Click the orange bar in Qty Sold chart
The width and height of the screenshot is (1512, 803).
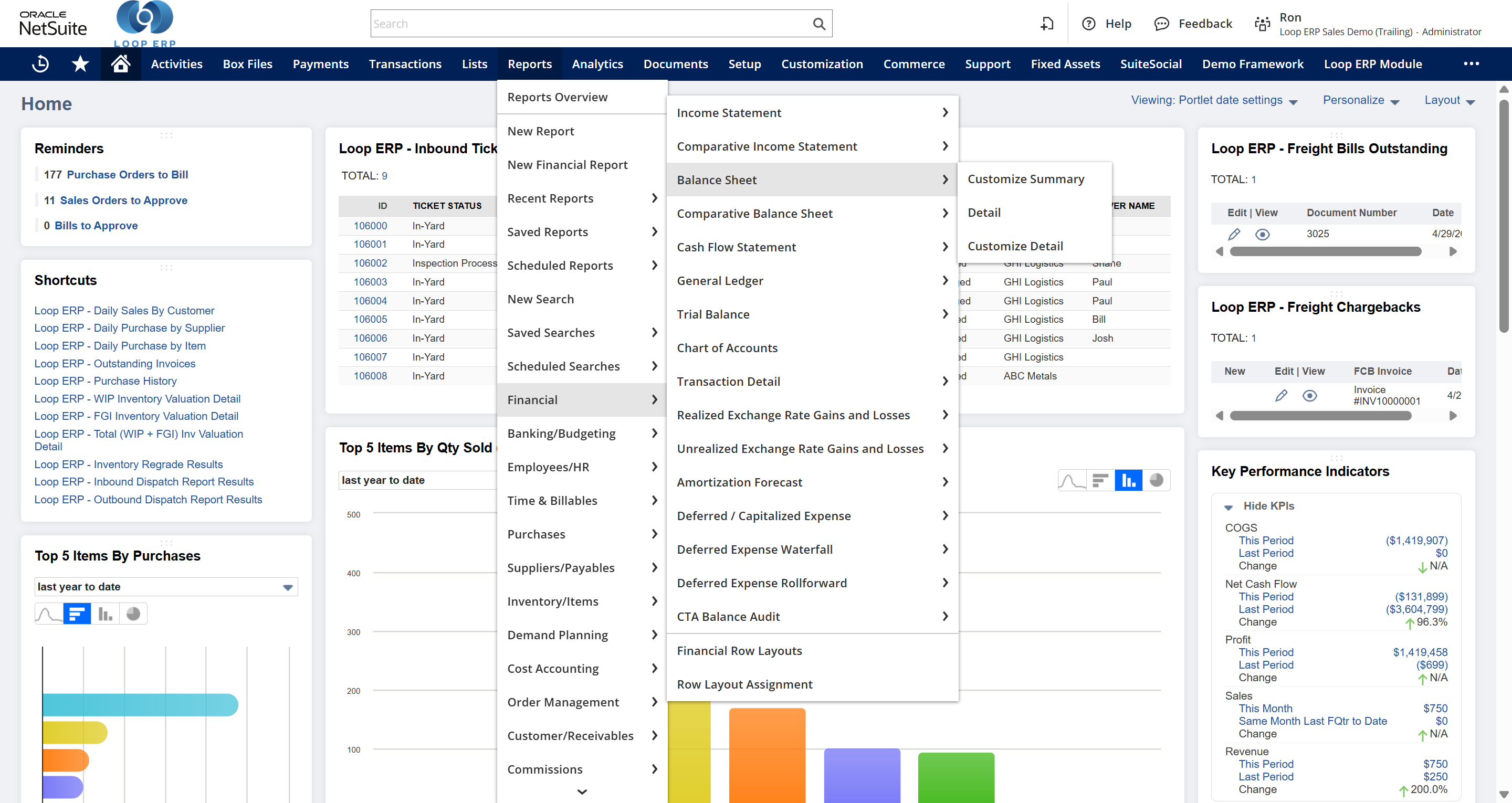coord(766,755)
